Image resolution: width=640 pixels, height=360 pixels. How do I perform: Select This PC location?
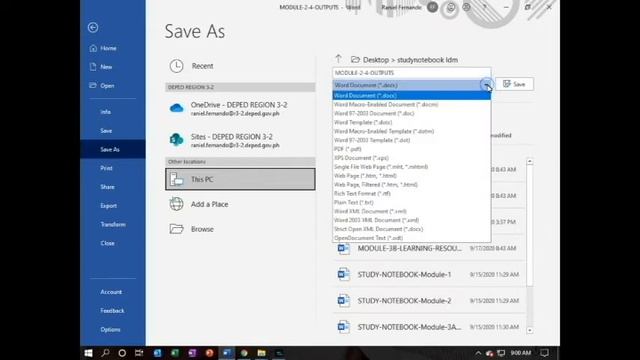click(240, 179)
